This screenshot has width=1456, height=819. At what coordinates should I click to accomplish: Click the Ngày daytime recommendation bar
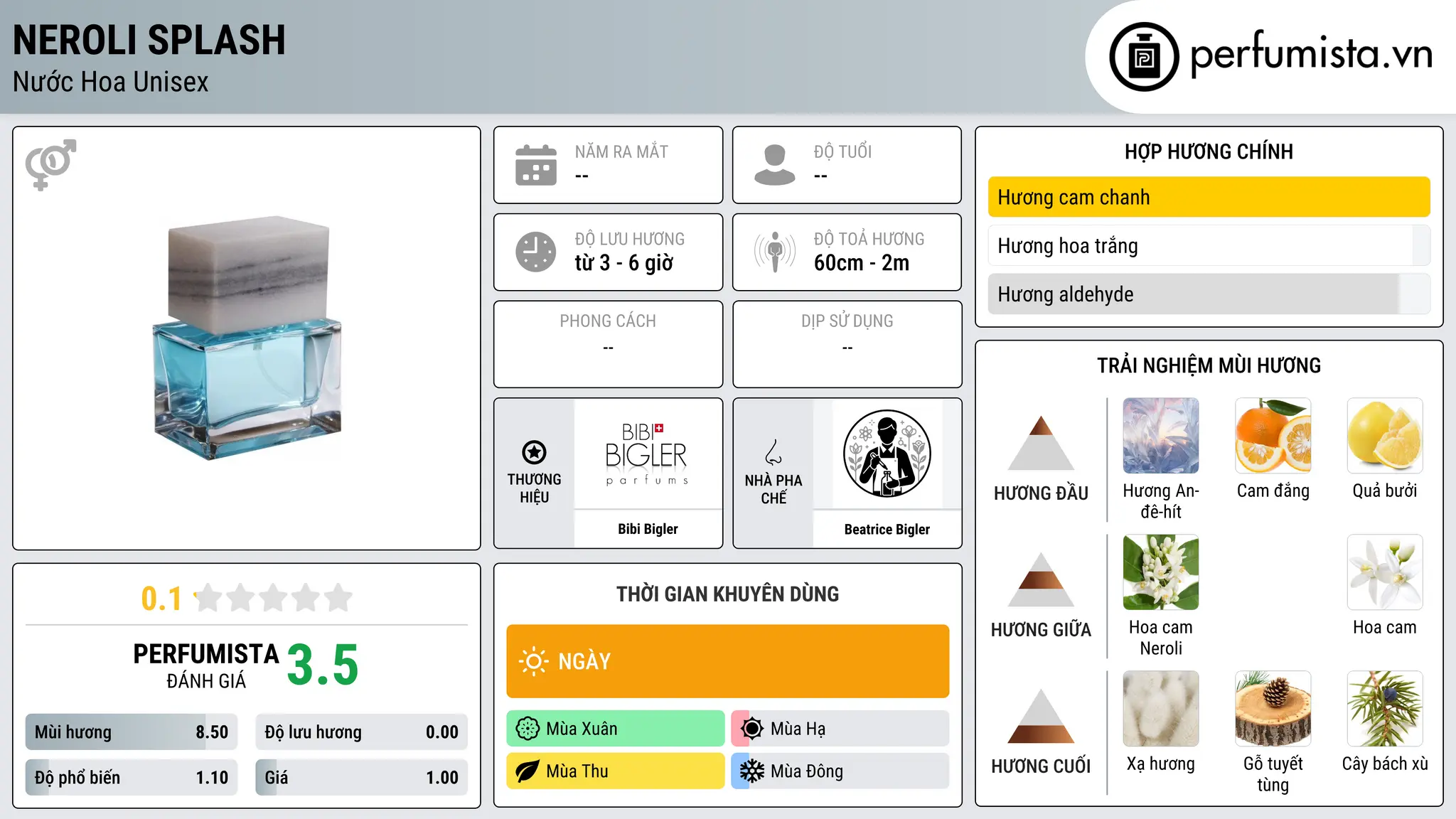point(727,661)
